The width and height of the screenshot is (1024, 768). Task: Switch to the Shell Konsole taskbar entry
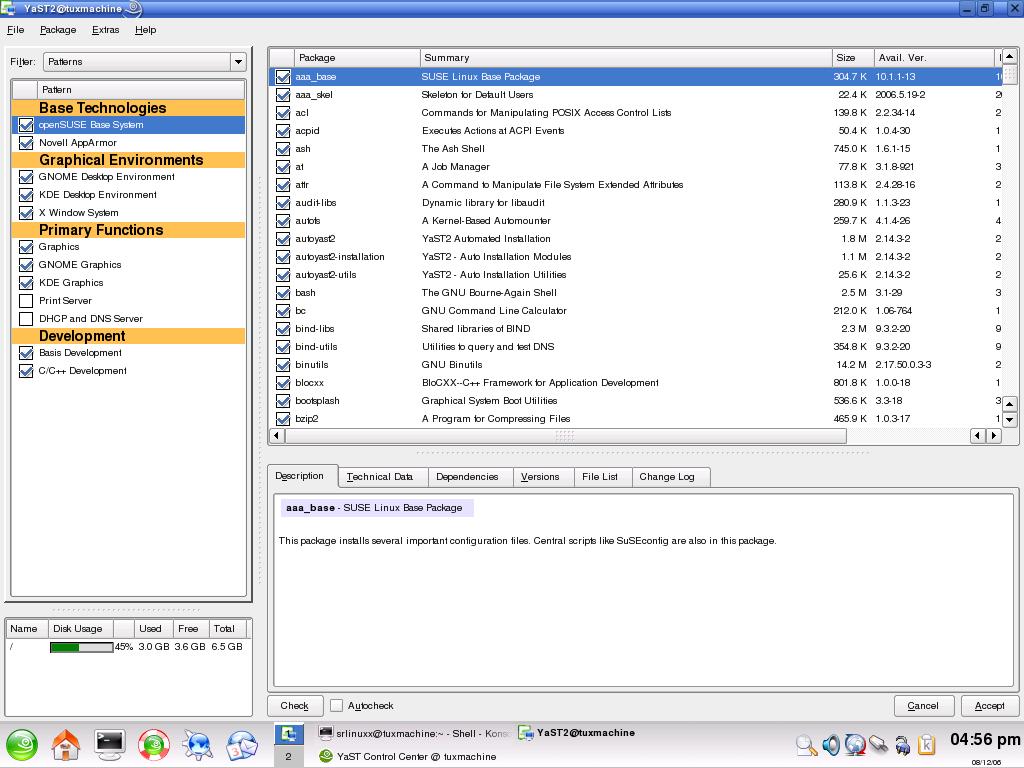pos(413,733)
